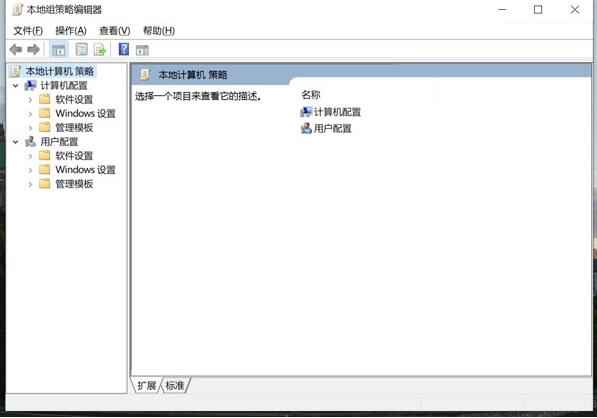This screenshot has height=418, width=597.
Task: Click the 计算机配置 computer icon in tree
Action: point(30,85)
